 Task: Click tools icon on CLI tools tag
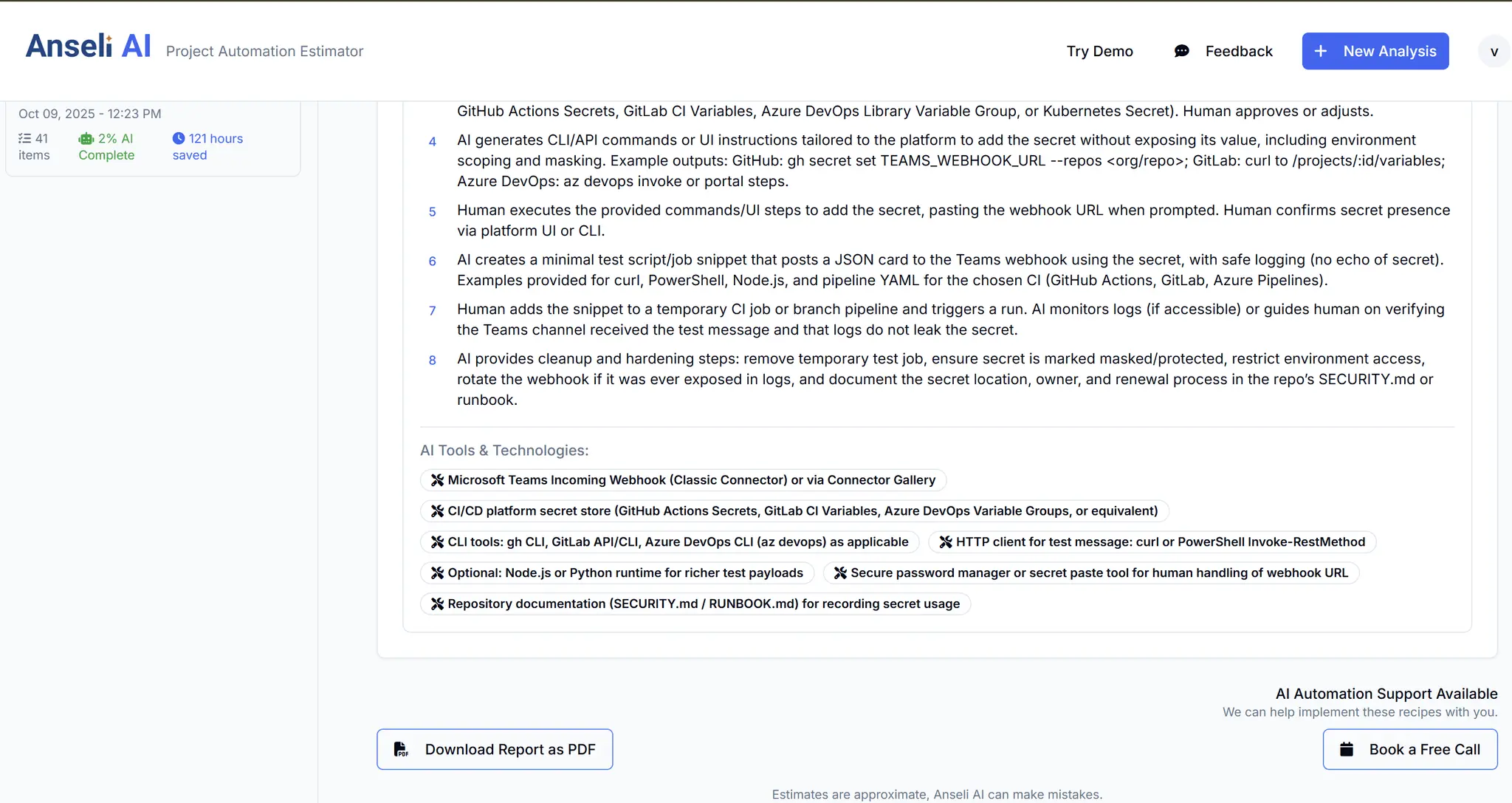tap(437, 542)
